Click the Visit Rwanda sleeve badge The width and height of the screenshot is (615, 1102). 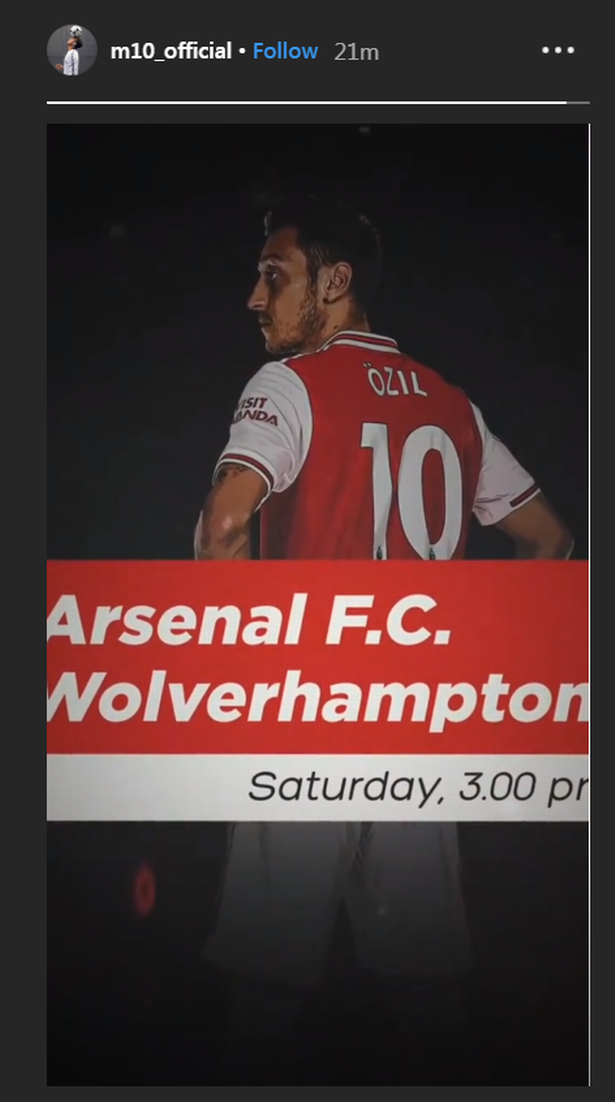[255, 412]
